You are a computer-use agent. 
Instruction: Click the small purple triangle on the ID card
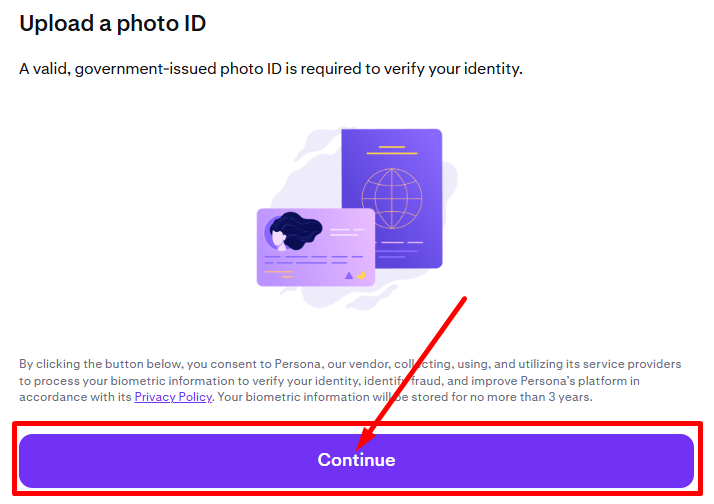[348, 274]
